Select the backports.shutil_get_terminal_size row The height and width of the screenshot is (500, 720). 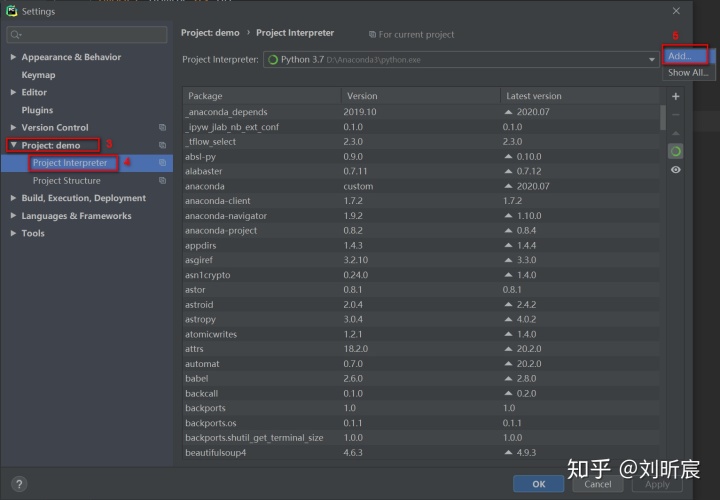[421, 438]
